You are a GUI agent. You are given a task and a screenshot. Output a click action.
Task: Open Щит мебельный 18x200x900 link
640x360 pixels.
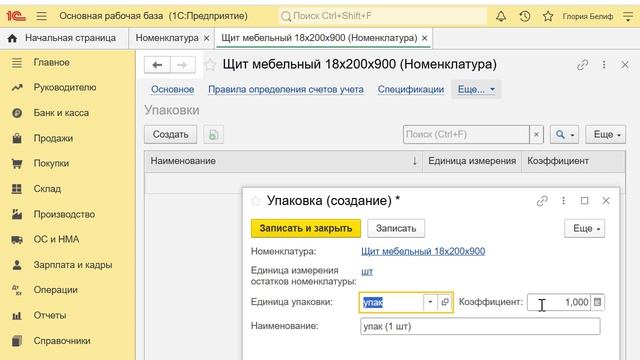(423, 251)
